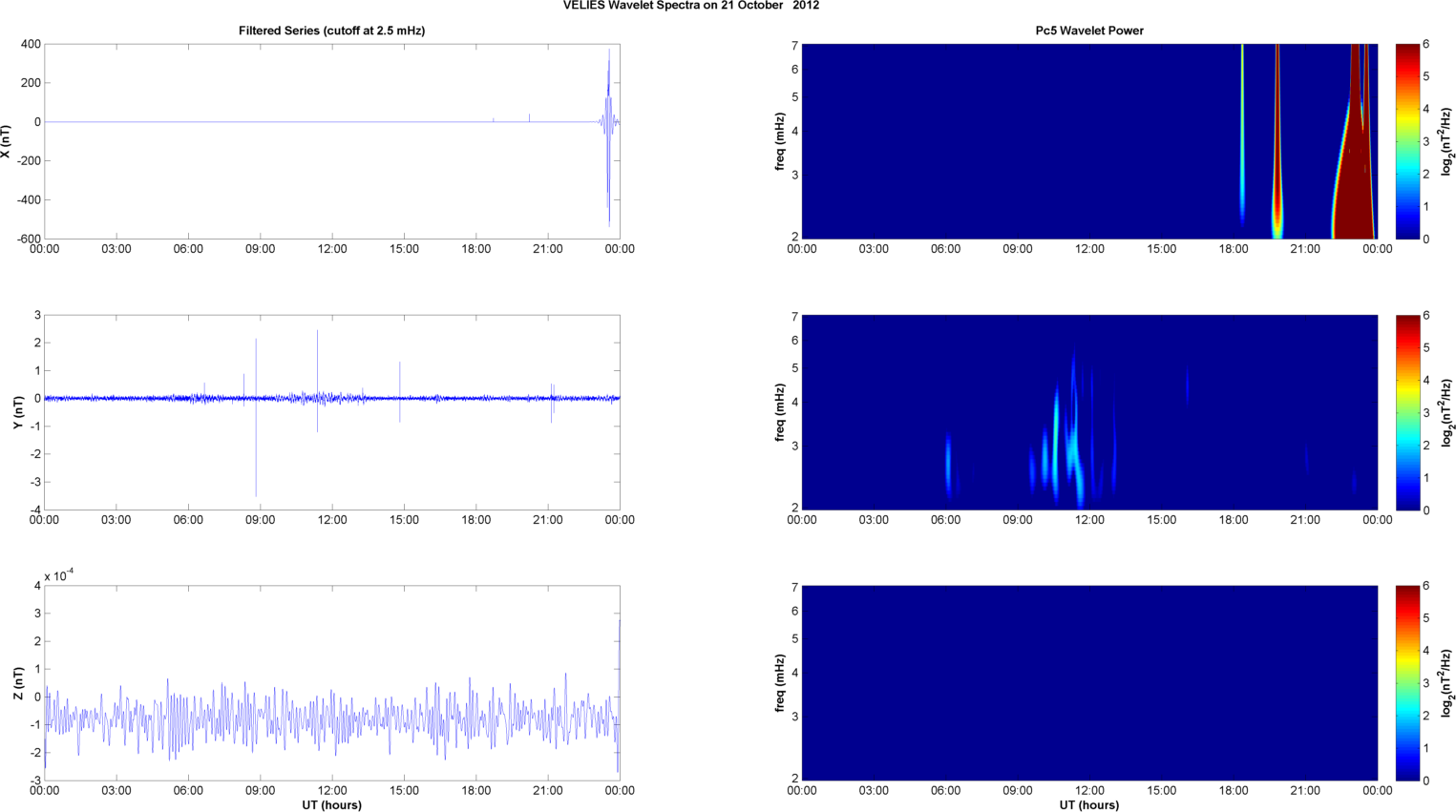Click the 'Z (nT)' axis label
The height and width of the screenshot is (812, 1456).
[18, 683]
